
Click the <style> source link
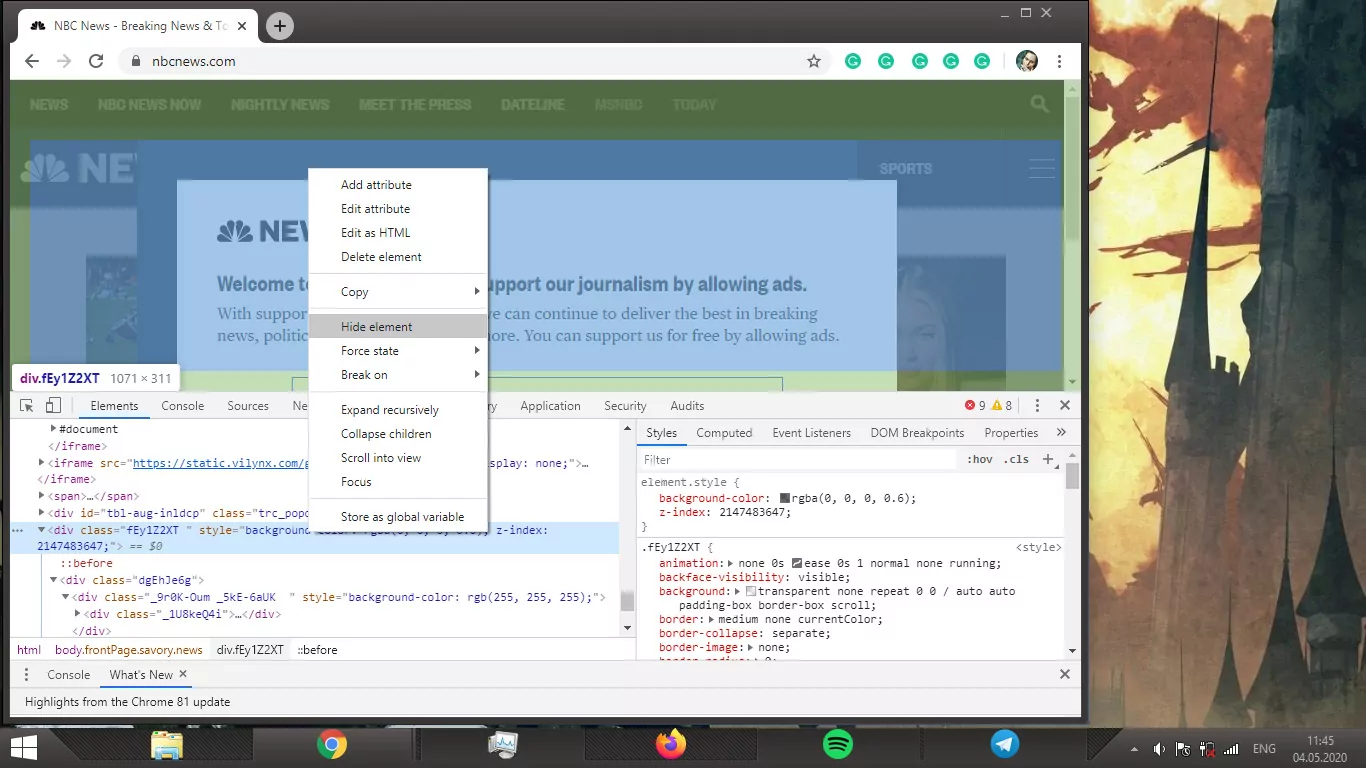1039,548
